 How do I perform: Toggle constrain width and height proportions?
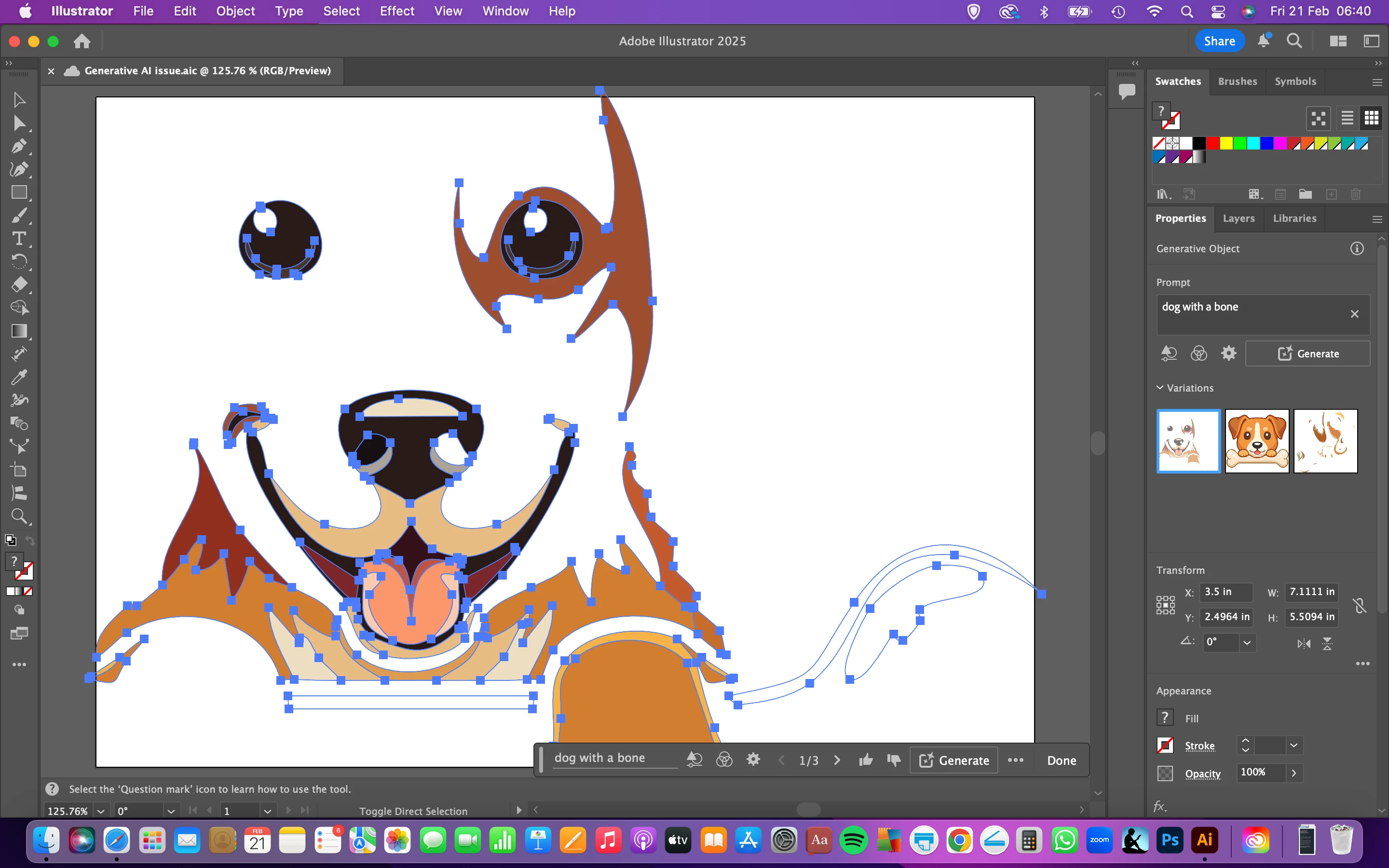click(x=1359, y=605)
